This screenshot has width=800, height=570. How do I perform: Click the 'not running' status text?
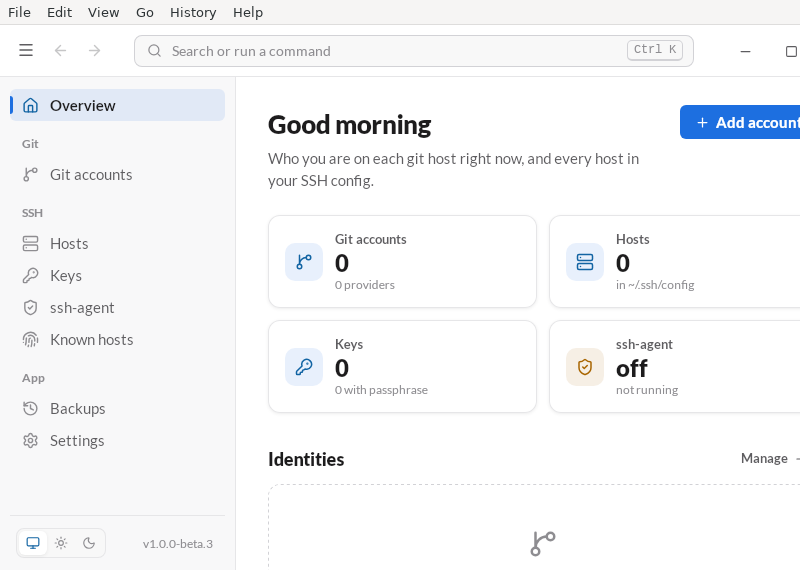pos(647,390)
